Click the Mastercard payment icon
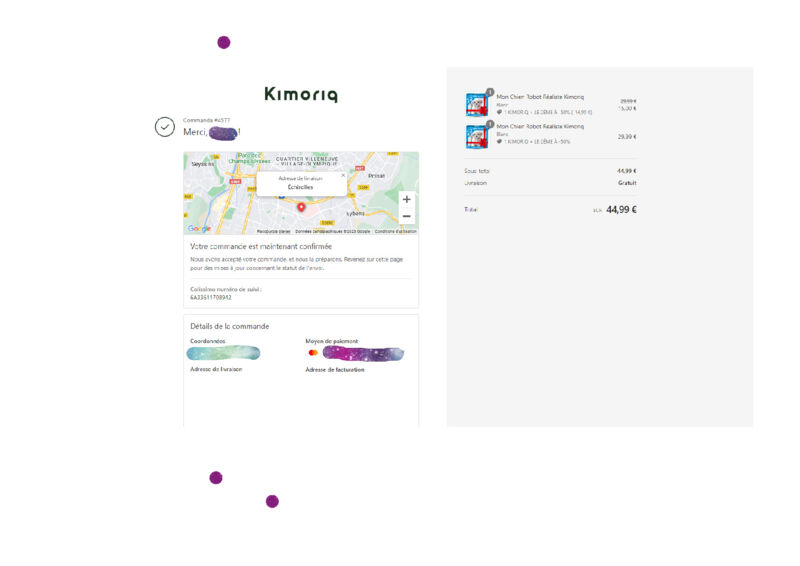The image size is (800, 566). pyautogui.click(x=313, y=353)
